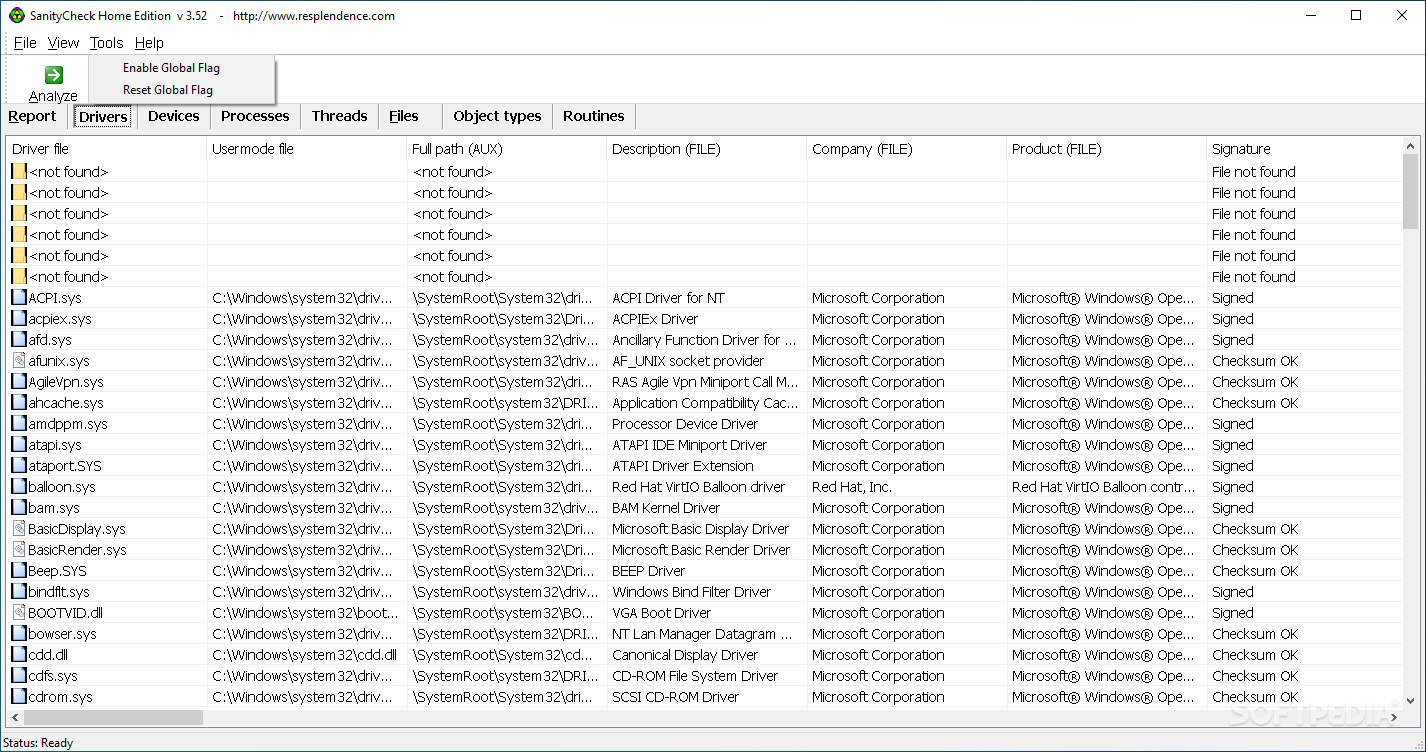Click the SanityCheck app icon in title bar

point(17,15)
